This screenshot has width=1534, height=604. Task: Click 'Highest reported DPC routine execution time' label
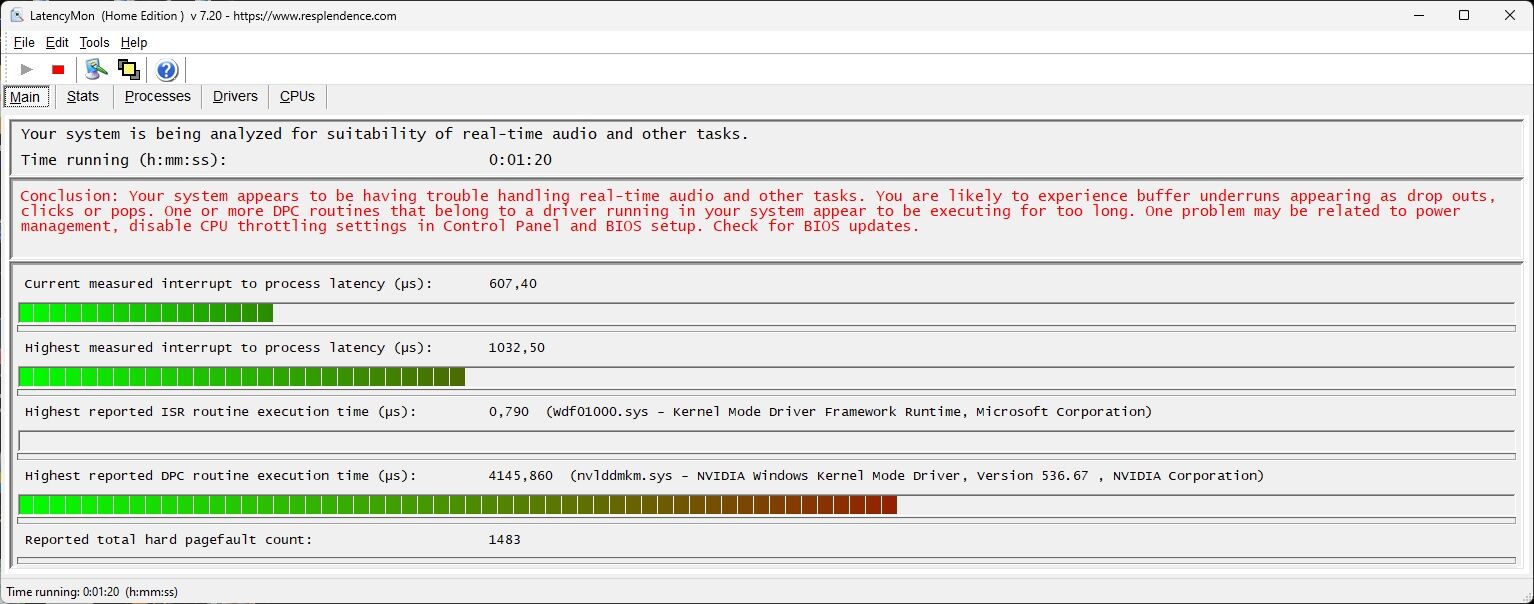220,476
